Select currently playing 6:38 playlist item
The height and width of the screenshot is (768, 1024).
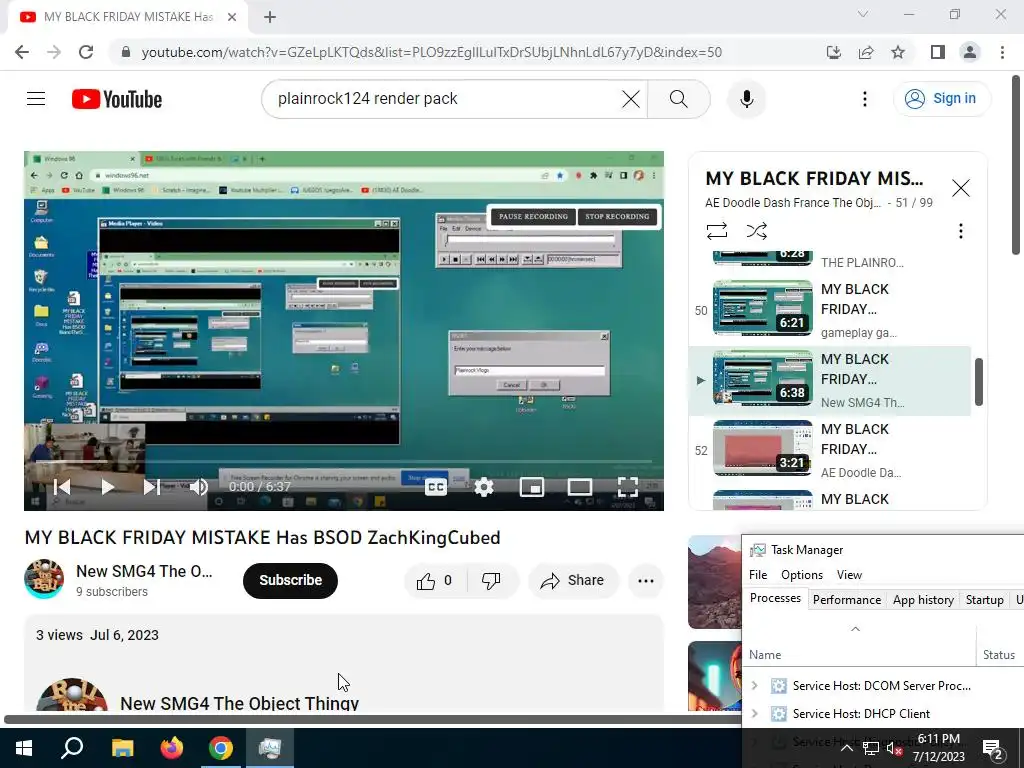tap(829, 381)
